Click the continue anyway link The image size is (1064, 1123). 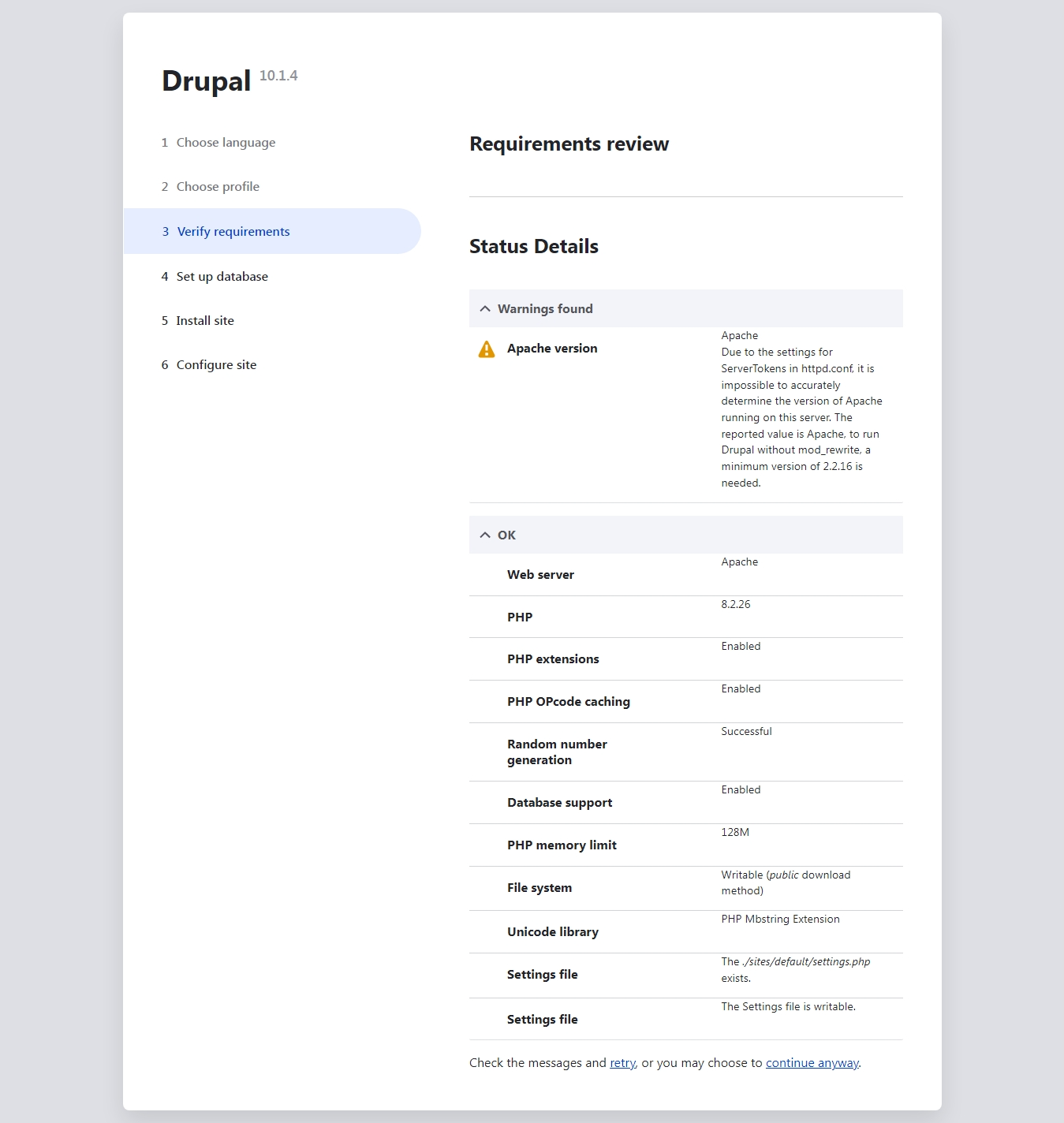(x=812, y=1062)
